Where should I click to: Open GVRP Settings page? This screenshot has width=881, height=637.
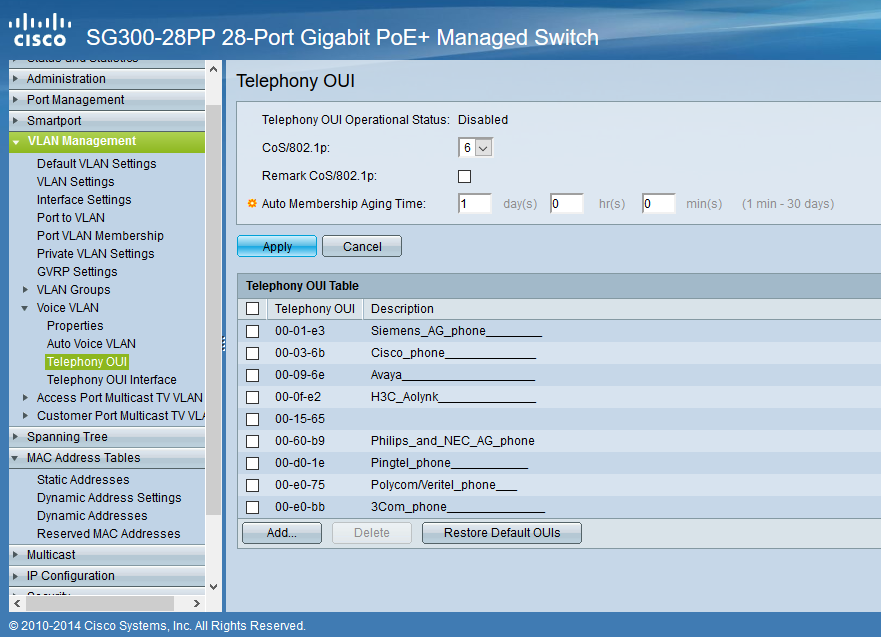[x=77, y=271]
